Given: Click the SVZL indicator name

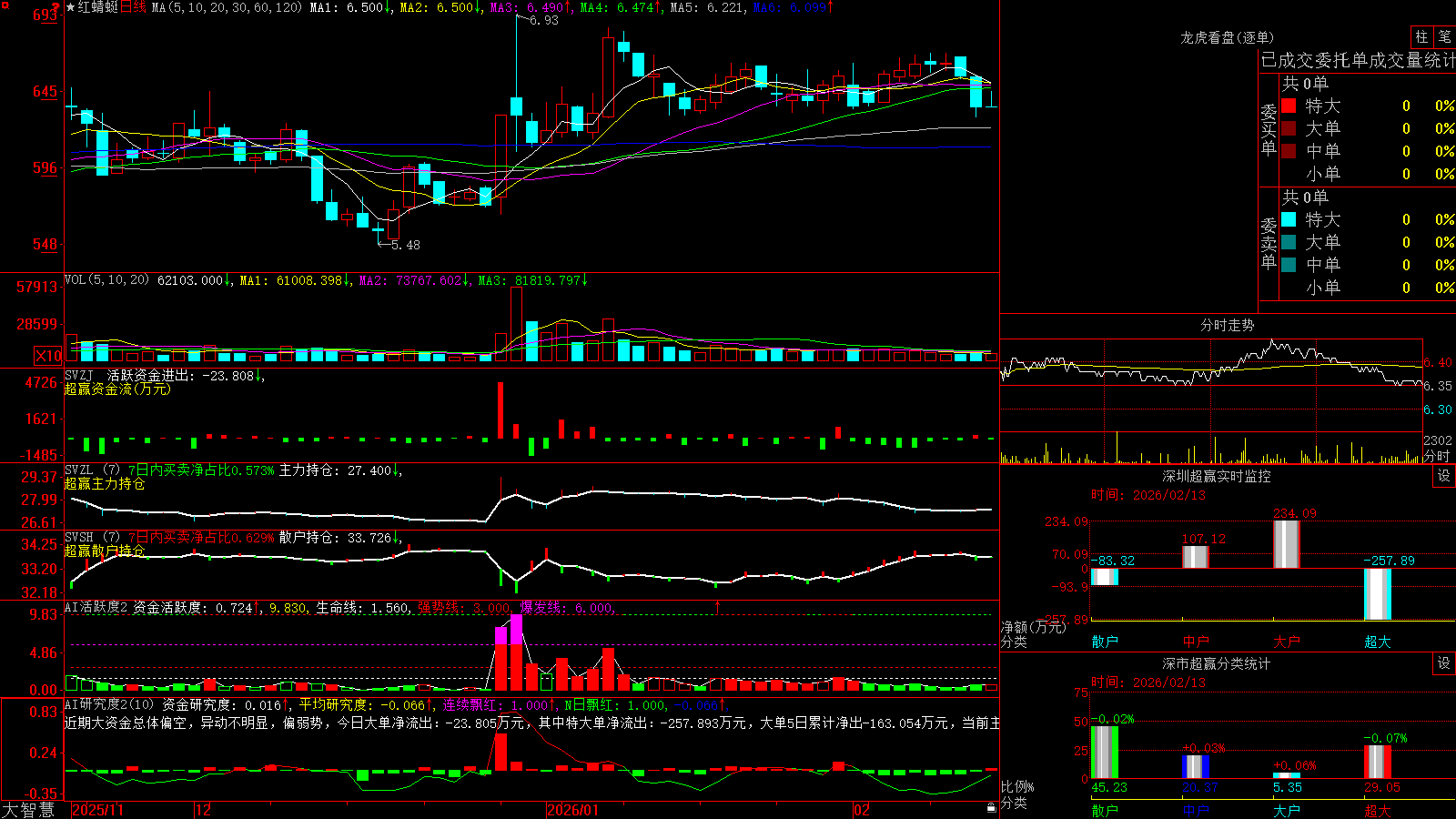Looking at the screenshot, I should (79, 470).
